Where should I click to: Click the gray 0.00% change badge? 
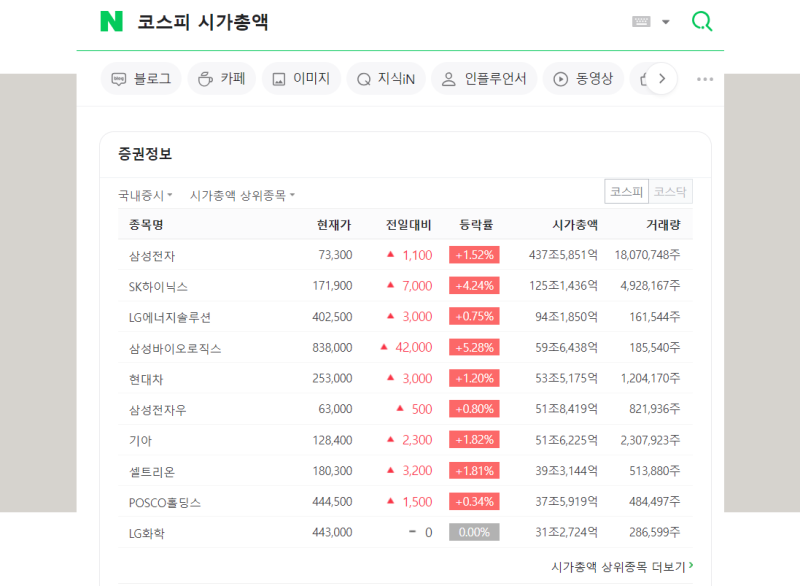click(x=474, y=532)
